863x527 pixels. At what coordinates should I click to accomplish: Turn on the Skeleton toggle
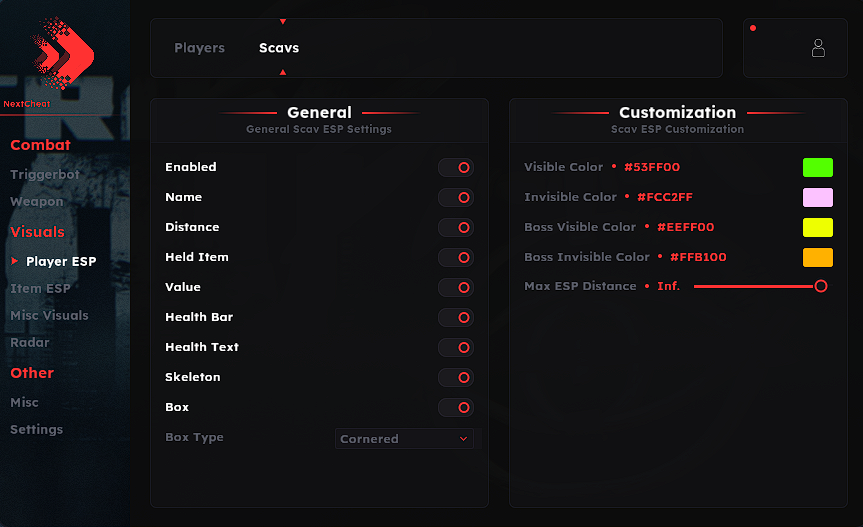(x=456, y=377)
